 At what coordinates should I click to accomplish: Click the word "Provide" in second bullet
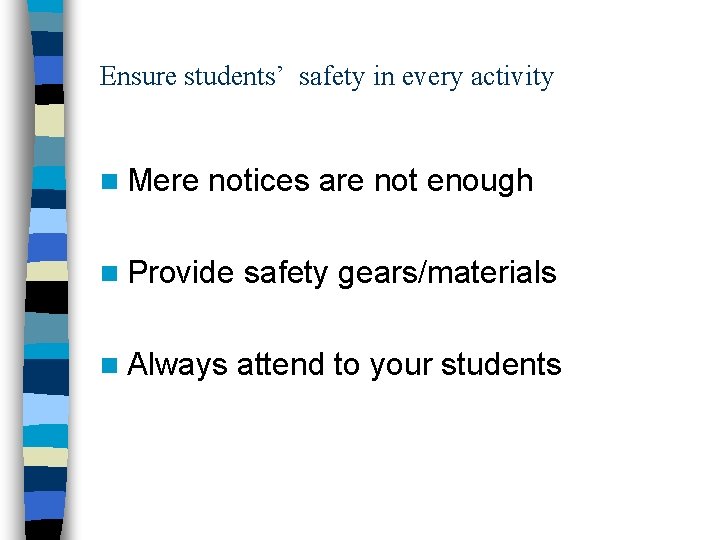coord(181,272)
